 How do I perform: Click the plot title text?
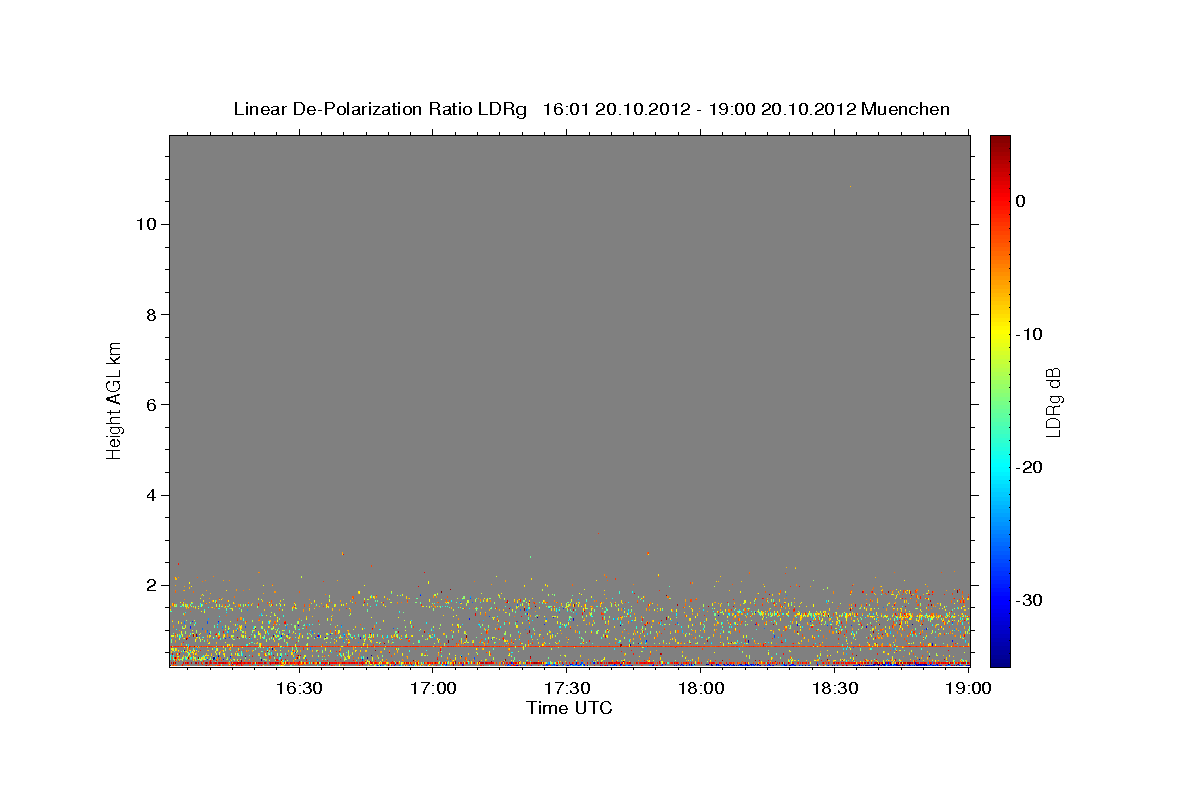pyautogui.click(x=591, y=109)
